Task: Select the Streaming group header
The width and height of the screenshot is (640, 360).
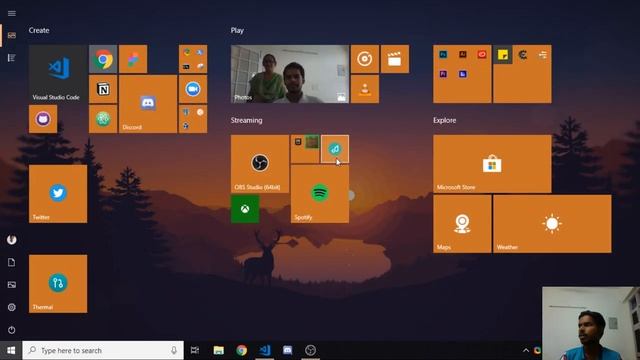Action: click(247, 120)
